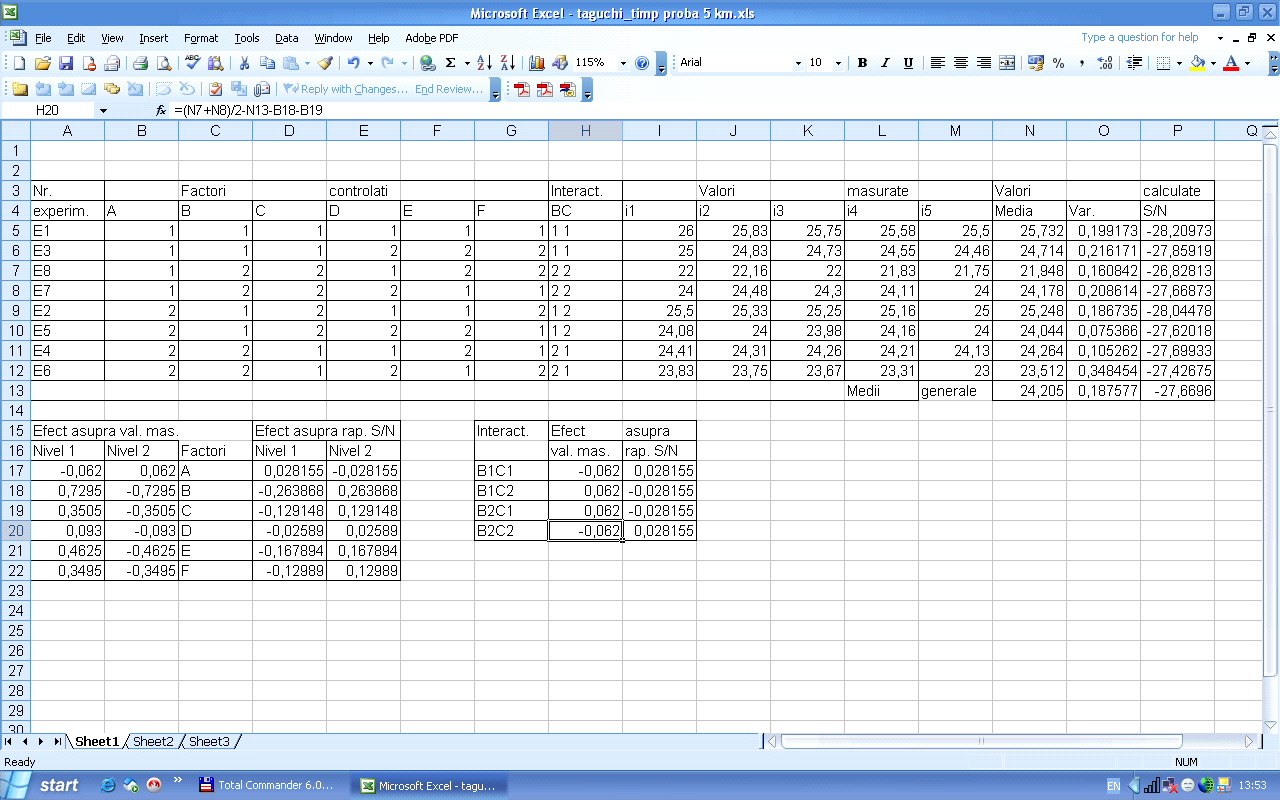Run the Spelling check
The image size is (1280, 800).
(x=192, y=63)
